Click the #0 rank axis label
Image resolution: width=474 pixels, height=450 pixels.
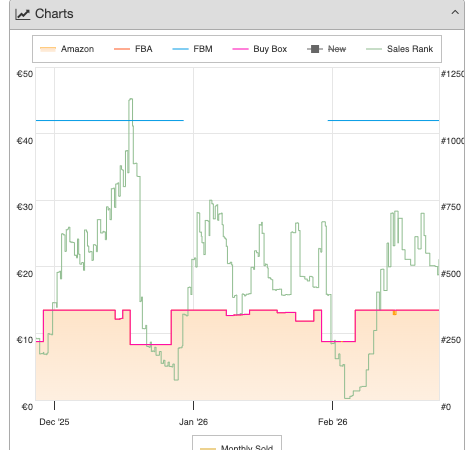446,407
